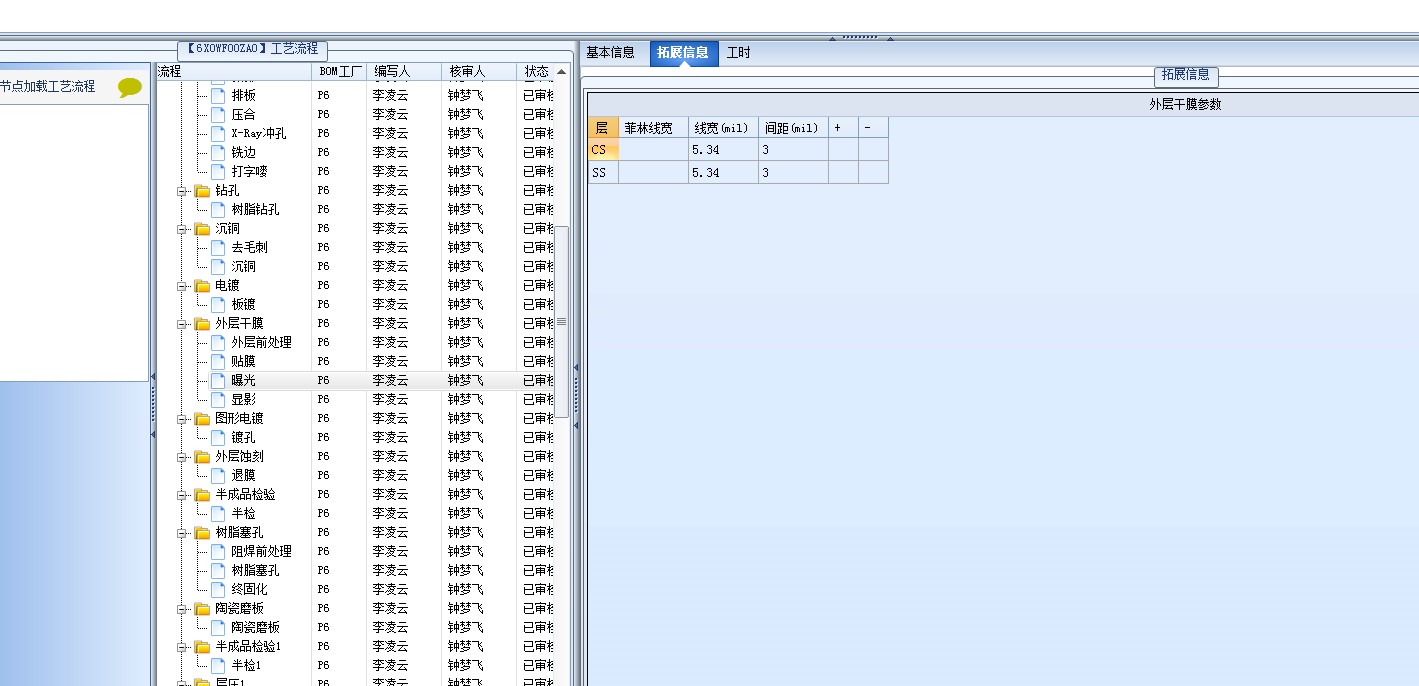Click the 编写人 column header

click(404, 72)
